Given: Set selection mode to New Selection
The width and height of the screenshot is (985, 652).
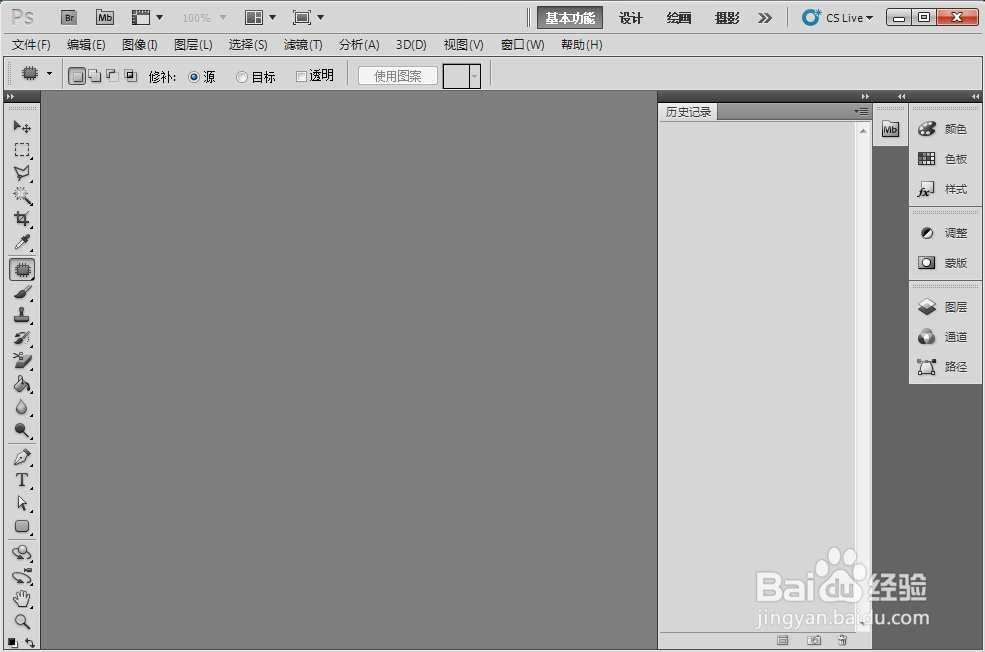Looking at the screenshot, I should (77, 77).
